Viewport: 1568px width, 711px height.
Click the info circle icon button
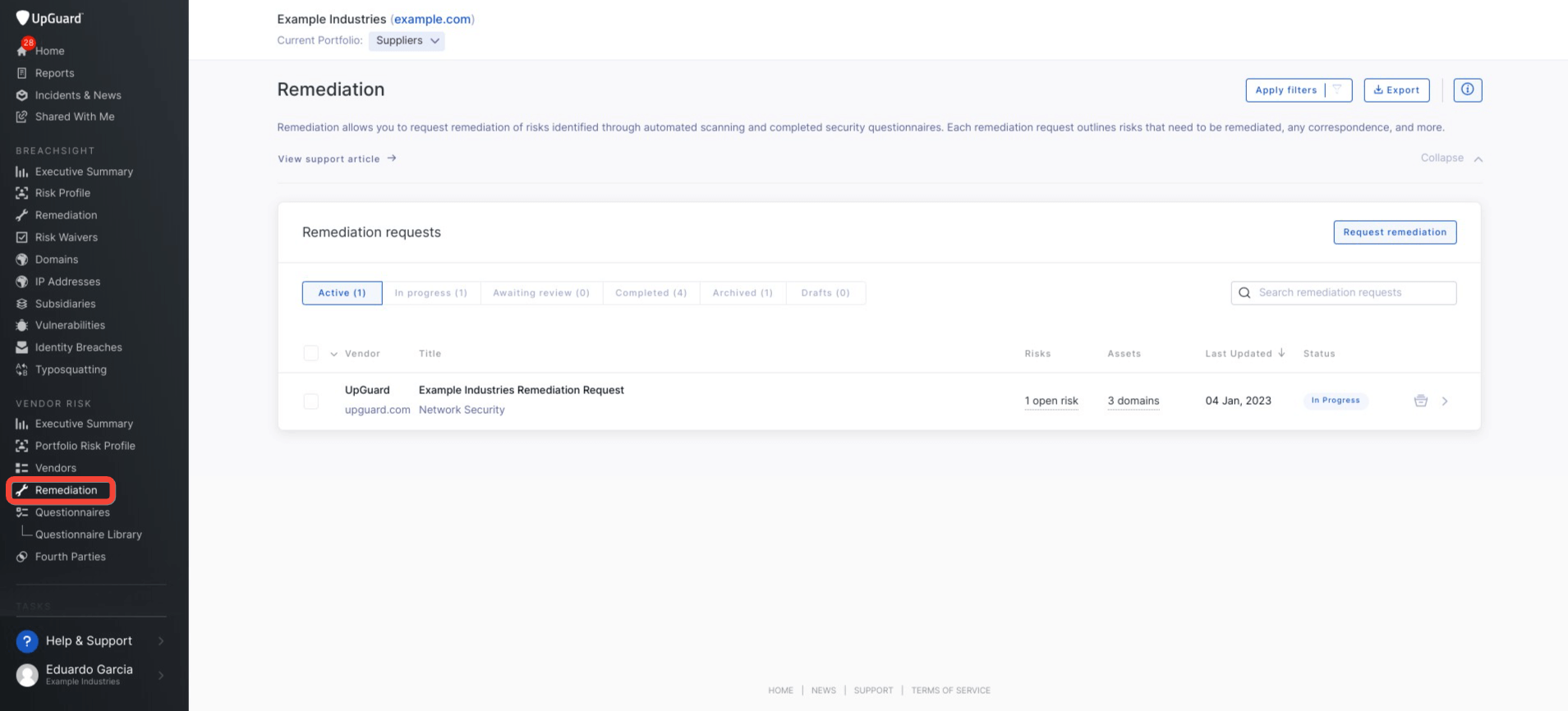tap(1467, 89)
